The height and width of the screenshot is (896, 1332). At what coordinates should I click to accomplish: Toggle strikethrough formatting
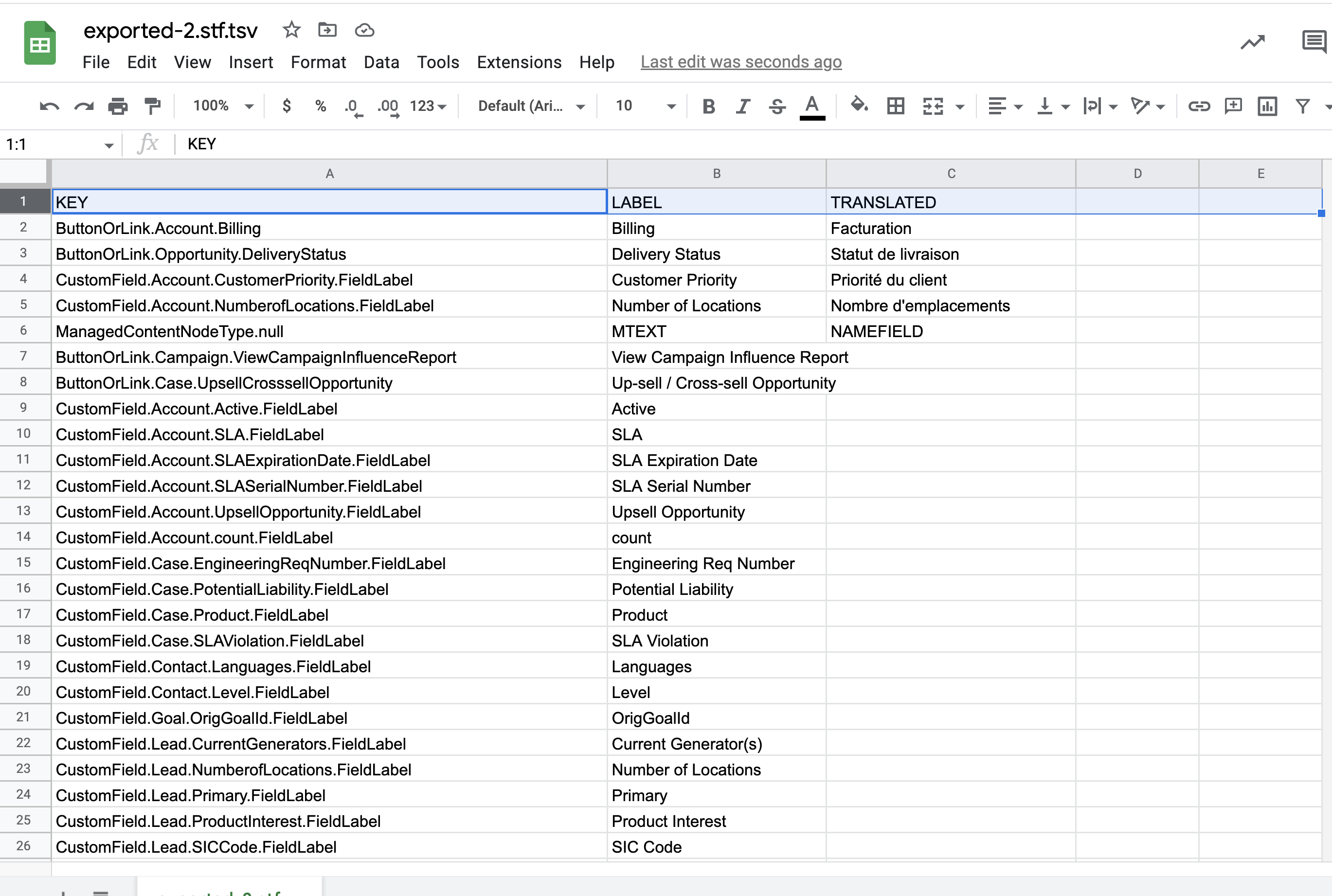click(x=777, y=107)
